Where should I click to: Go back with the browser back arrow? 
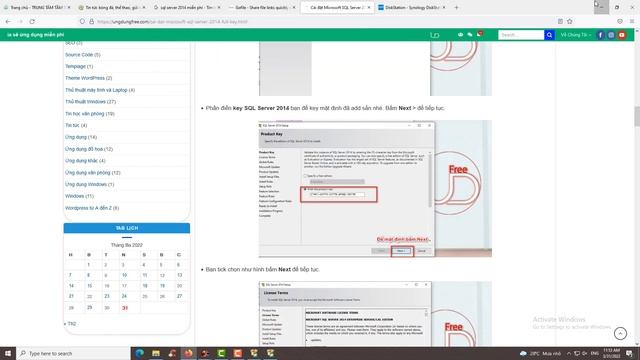[x=8, y=21]
